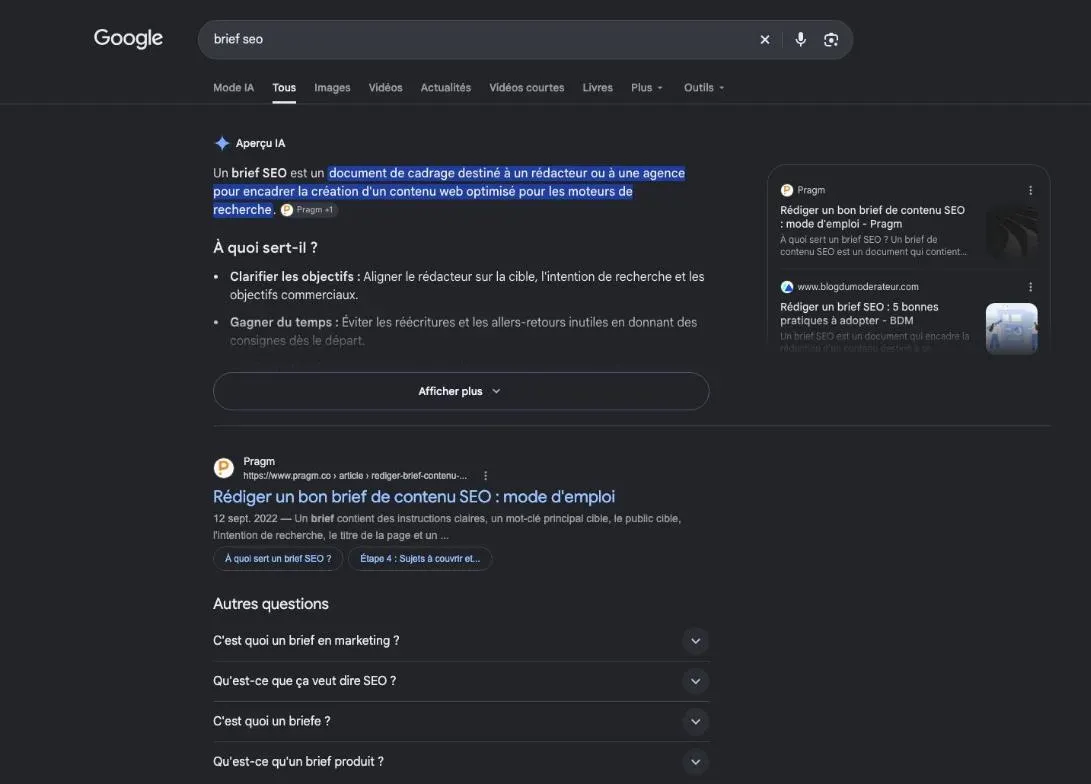Viewport: 1091px width, 784px height.
Task: Click the Pragm article thumbnail image
Action: (1012, 232)
